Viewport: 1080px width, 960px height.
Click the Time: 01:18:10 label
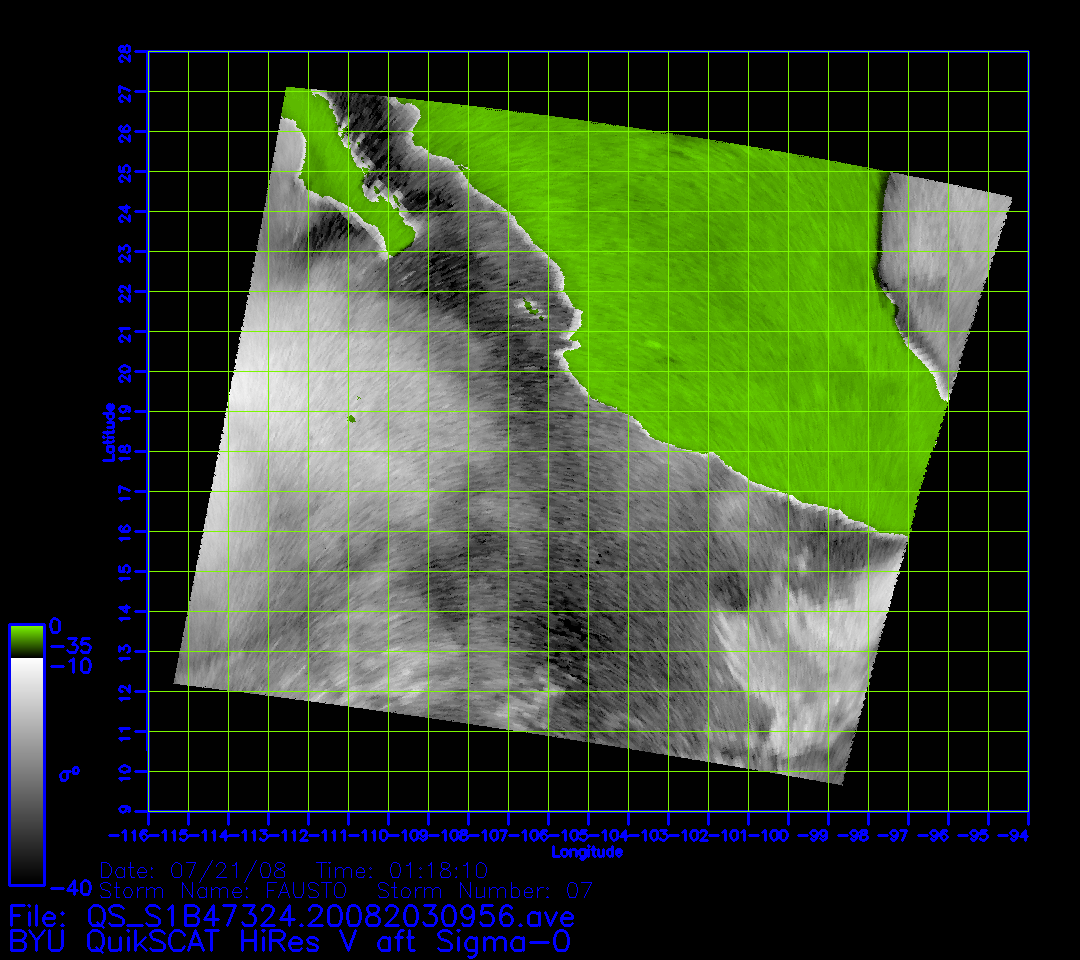click(402, 870)
